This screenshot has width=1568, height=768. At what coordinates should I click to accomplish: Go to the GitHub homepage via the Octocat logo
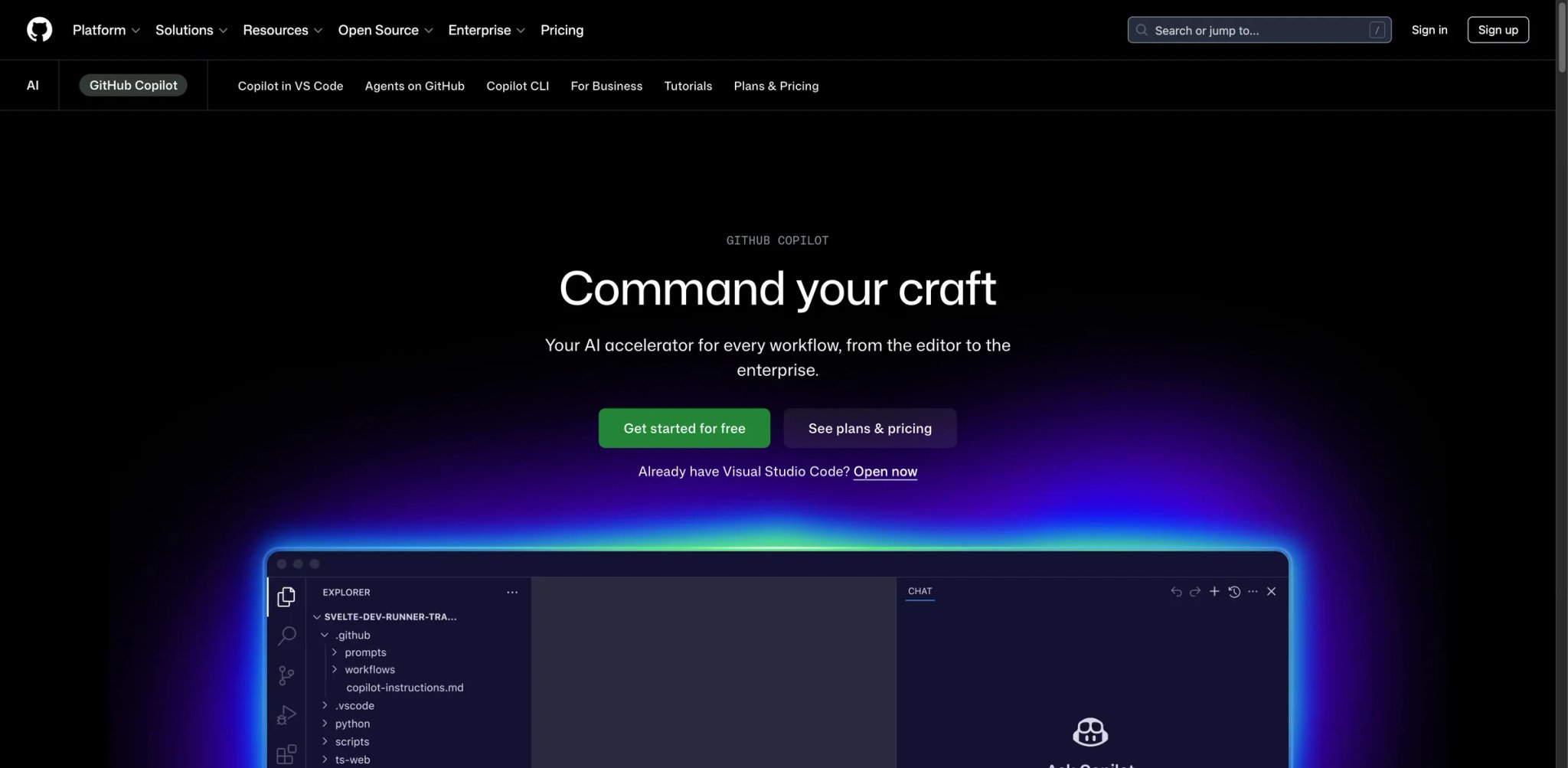pyautogui.click(x=40, y=30)
